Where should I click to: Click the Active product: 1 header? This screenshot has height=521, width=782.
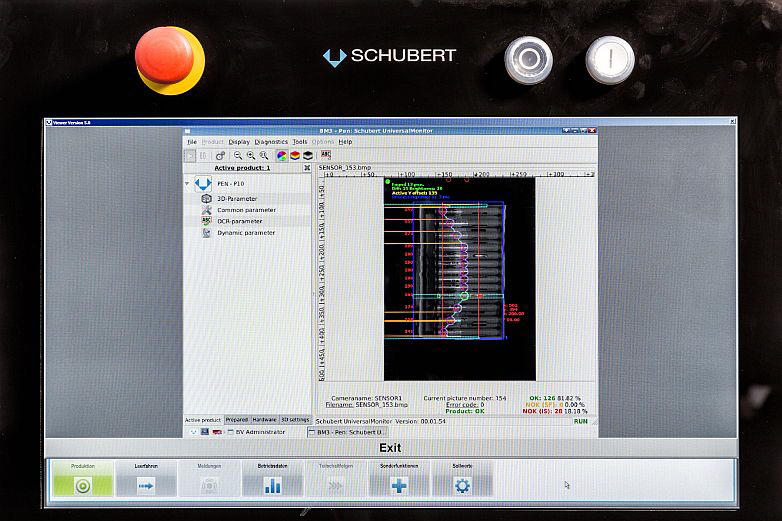pyautogui.click(x=242, y=168)
